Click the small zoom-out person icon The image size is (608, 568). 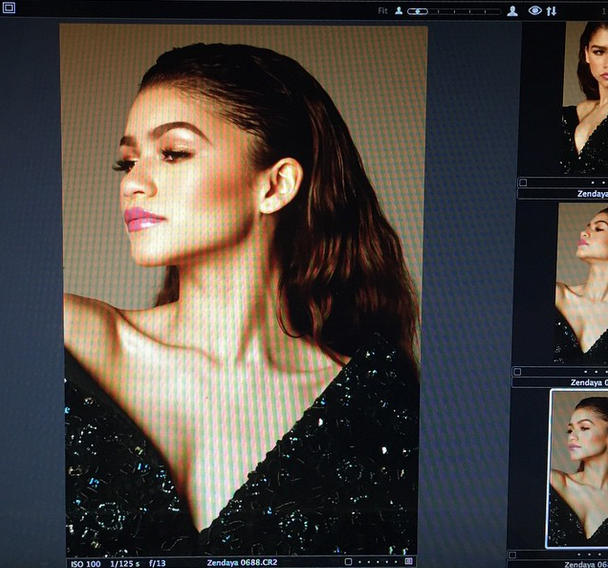pyautogui.click(x=398, y=11)
